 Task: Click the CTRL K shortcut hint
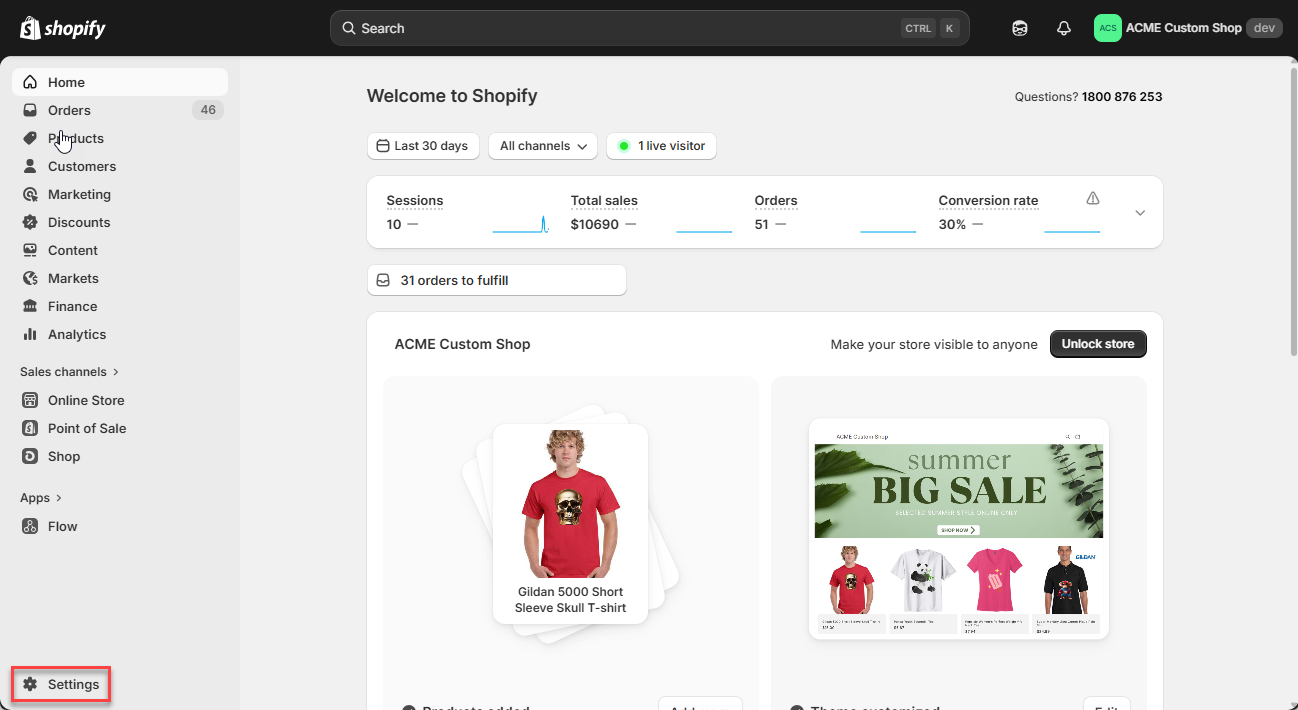[x=931, y=28]
